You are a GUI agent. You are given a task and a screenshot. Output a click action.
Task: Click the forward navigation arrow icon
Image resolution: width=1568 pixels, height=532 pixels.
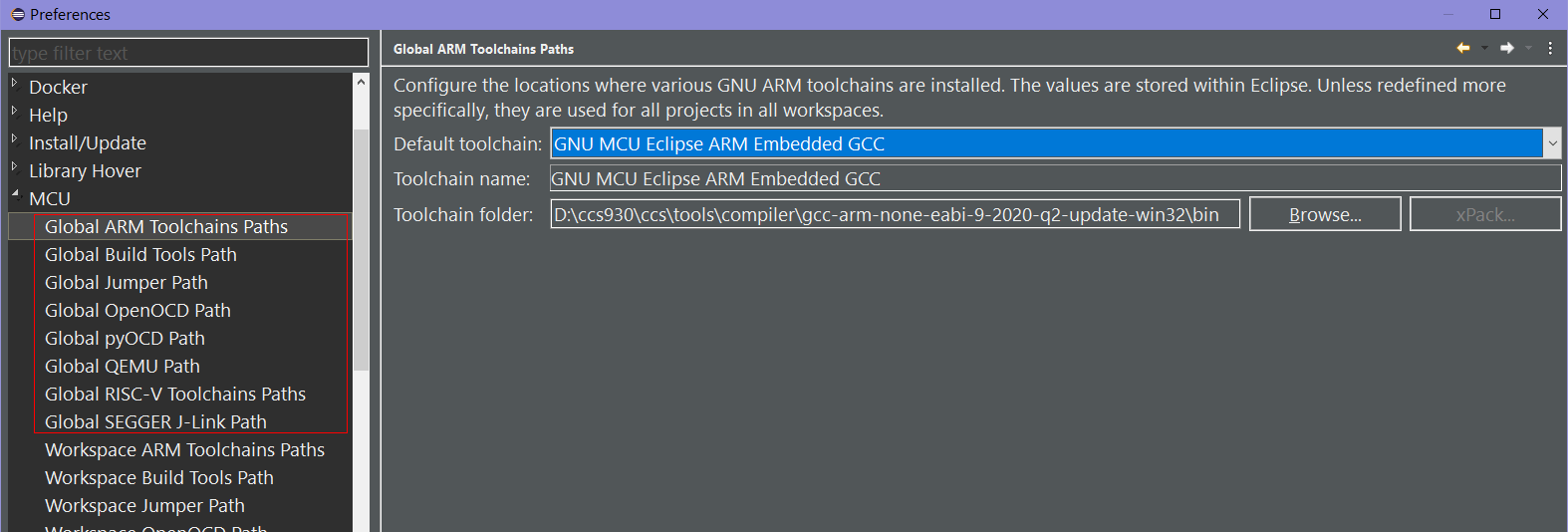pos(1507,48)
